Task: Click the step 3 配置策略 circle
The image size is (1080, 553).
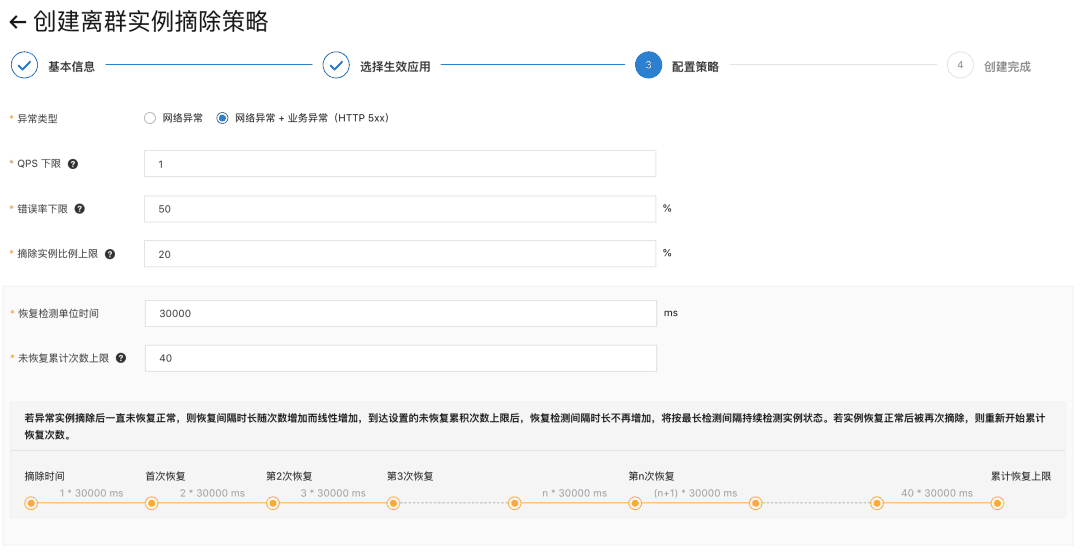Action: tap(648, 66)
